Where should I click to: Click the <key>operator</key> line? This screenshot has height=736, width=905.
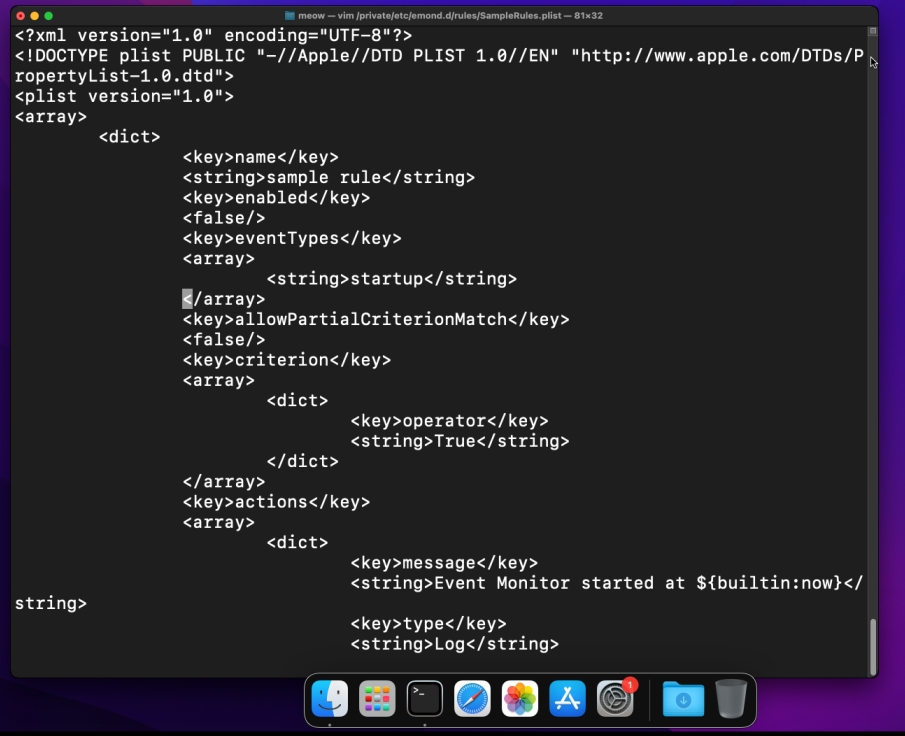point(449,420)
